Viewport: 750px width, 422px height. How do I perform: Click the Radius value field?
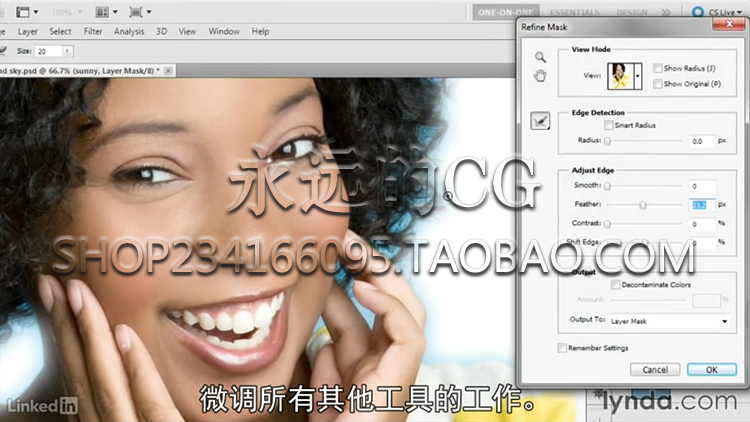(x=702, y=141)
